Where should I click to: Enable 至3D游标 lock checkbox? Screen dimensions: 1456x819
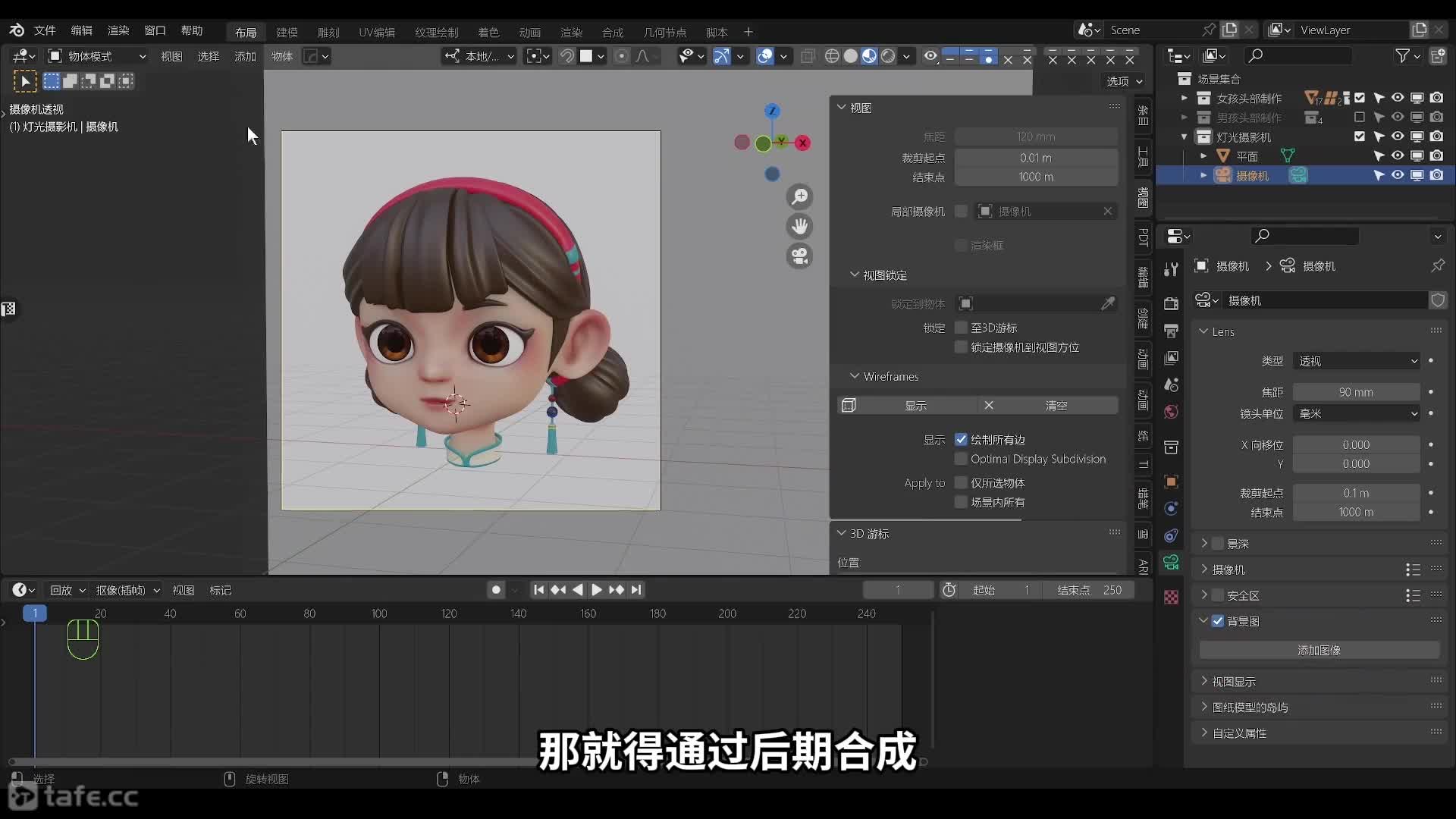[961, 328]
